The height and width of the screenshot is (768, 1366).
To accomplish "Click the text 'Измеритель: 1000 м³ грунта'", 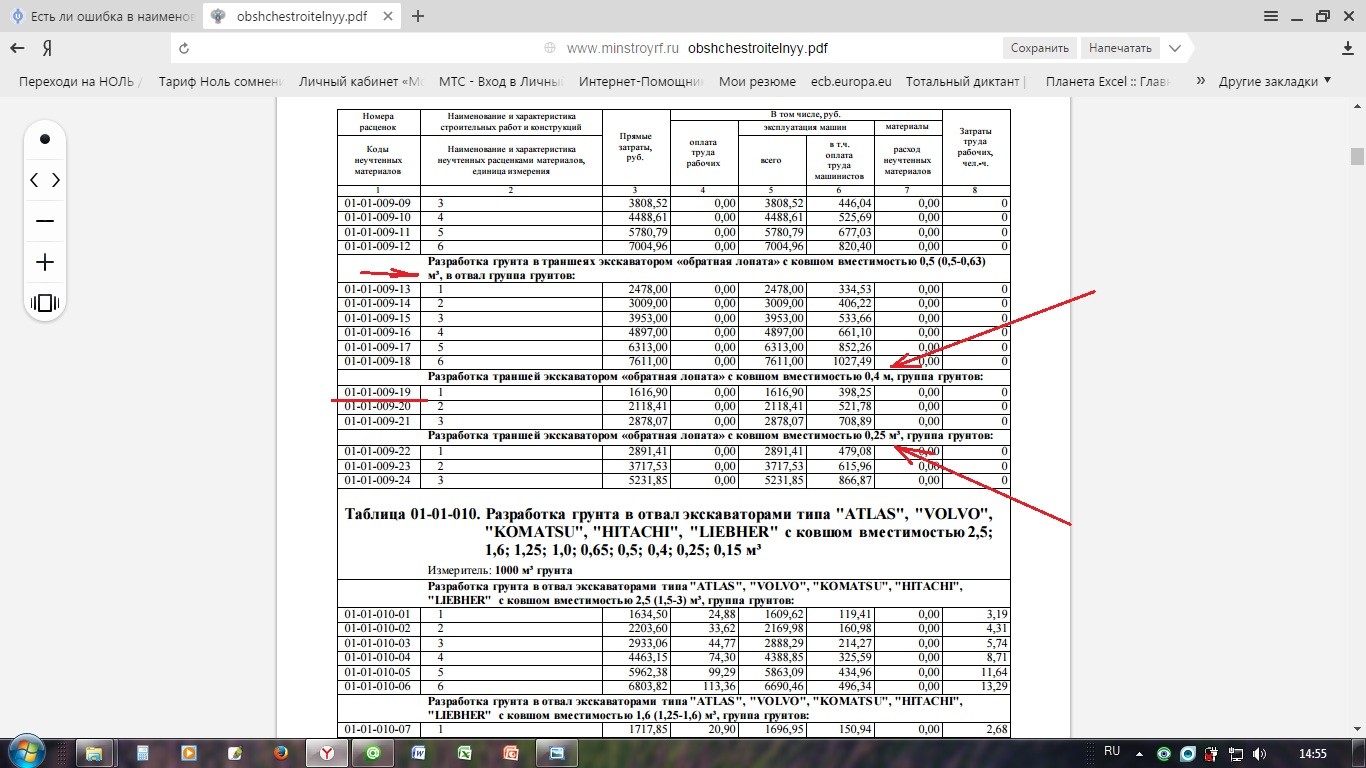I will tap(500, 570).
